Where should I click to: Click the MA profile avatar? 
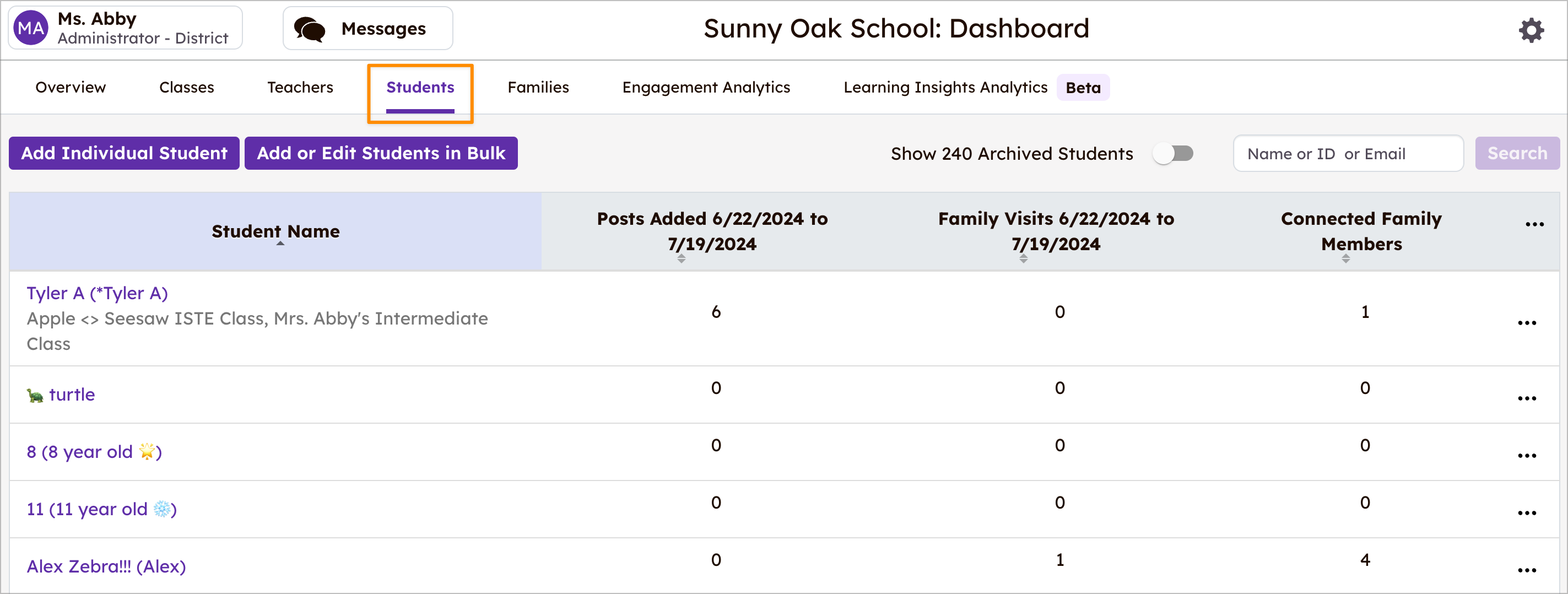[x=31, y=29]
